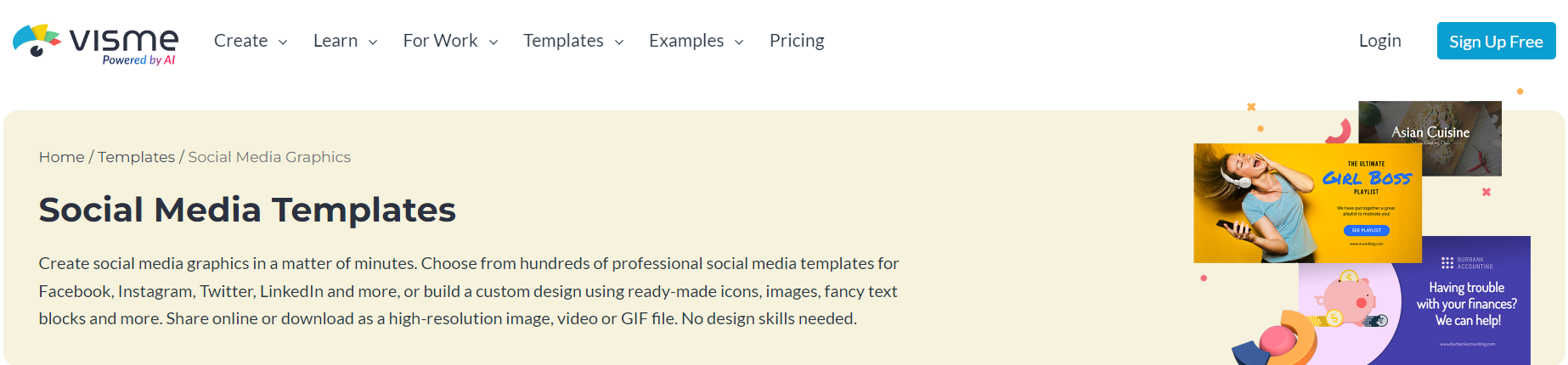Expand the Create dropdown chevron
This screenshot has height=365, width=1568.
[283, 42]
